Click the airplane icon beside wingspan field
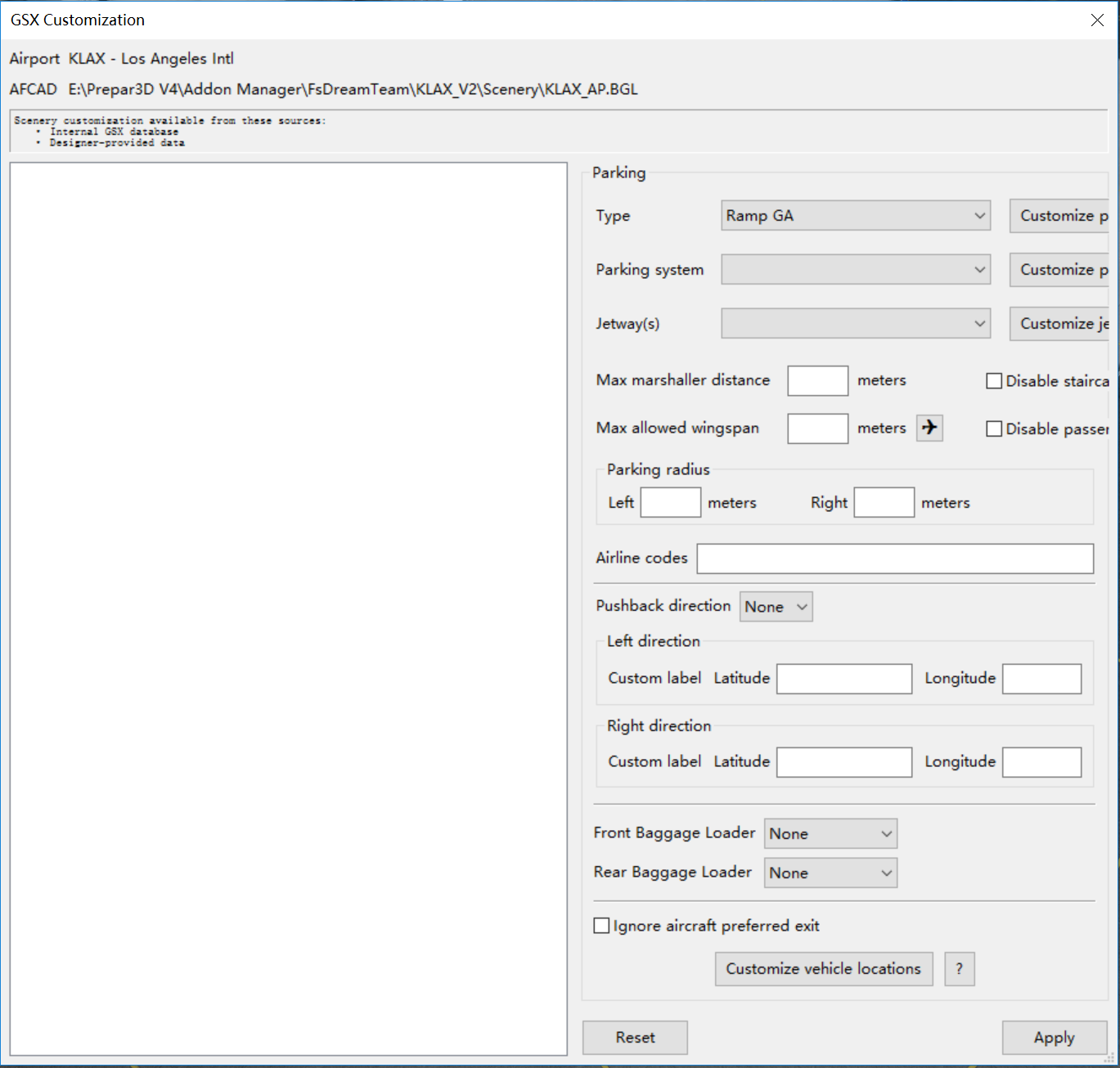Viewport: 1120px width, 1068px height. point(929,428)
